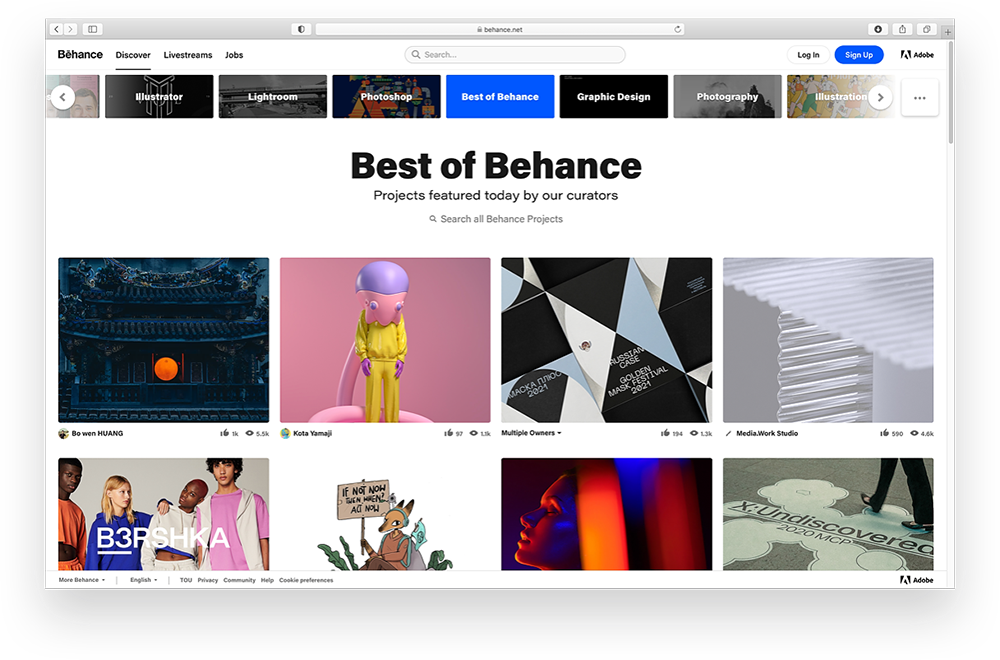Add a new tab with plus icon
Viewport: 1000px width, 660px height.
pos(948,31)
